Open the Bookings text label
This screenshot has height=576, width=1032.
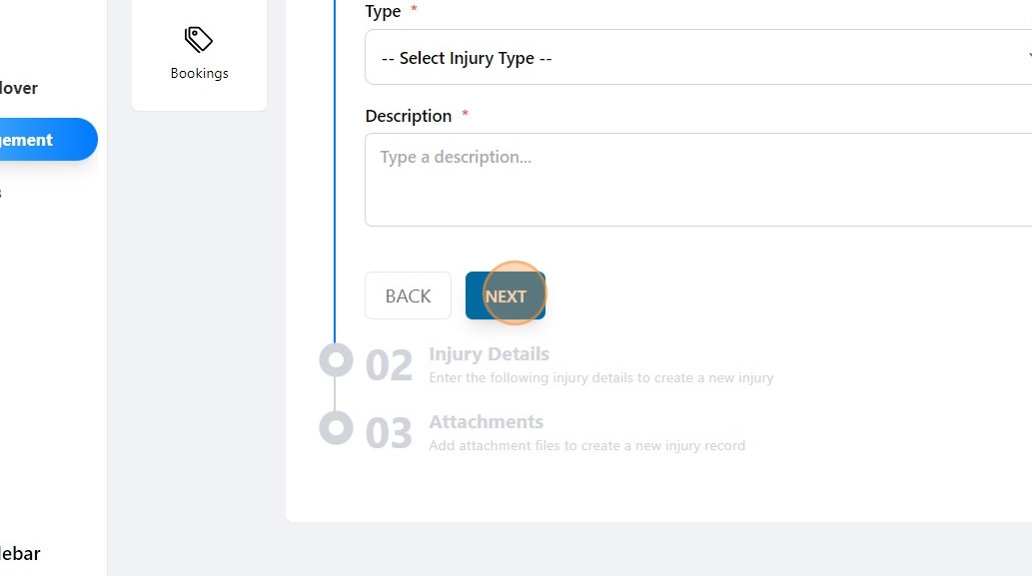(199, 73)
